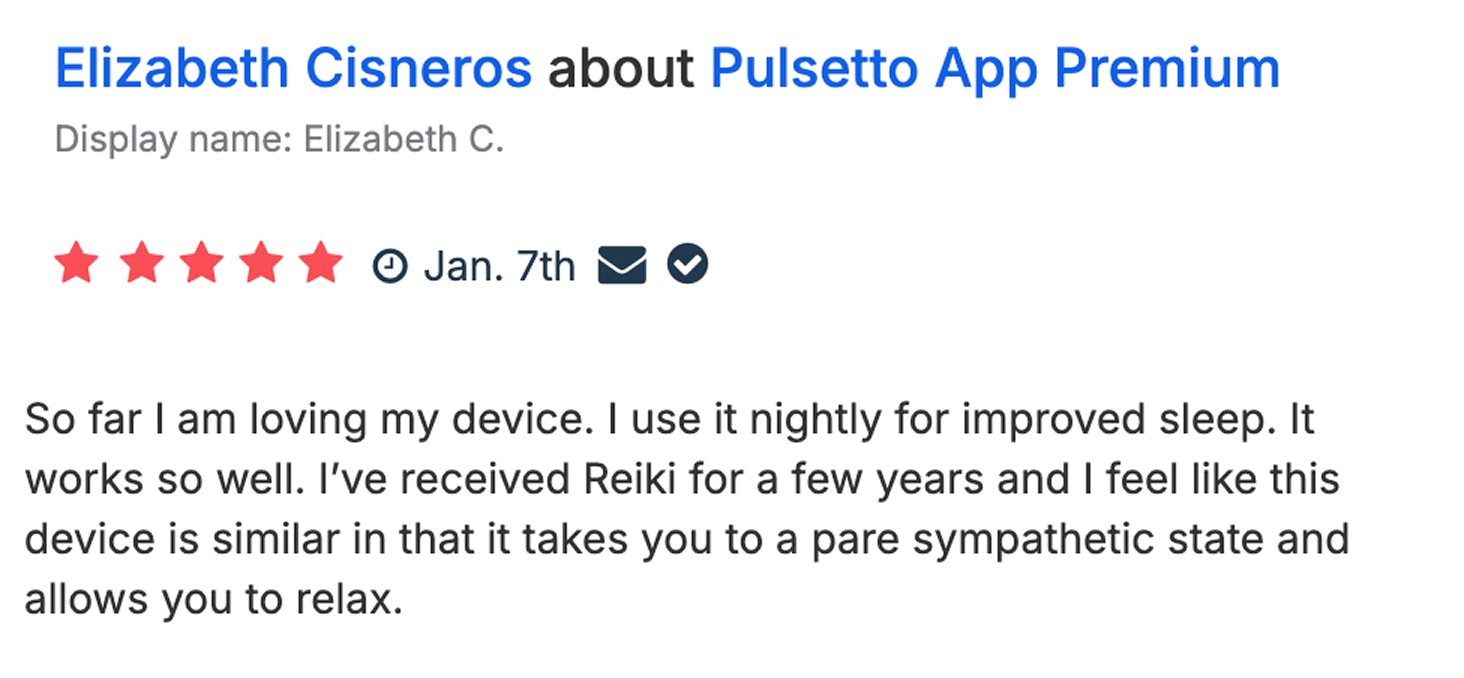Viewport: 1464px width, 678px height.
Task: Click the third rating star
Action: pyautogui.click(x=202, y=265)
